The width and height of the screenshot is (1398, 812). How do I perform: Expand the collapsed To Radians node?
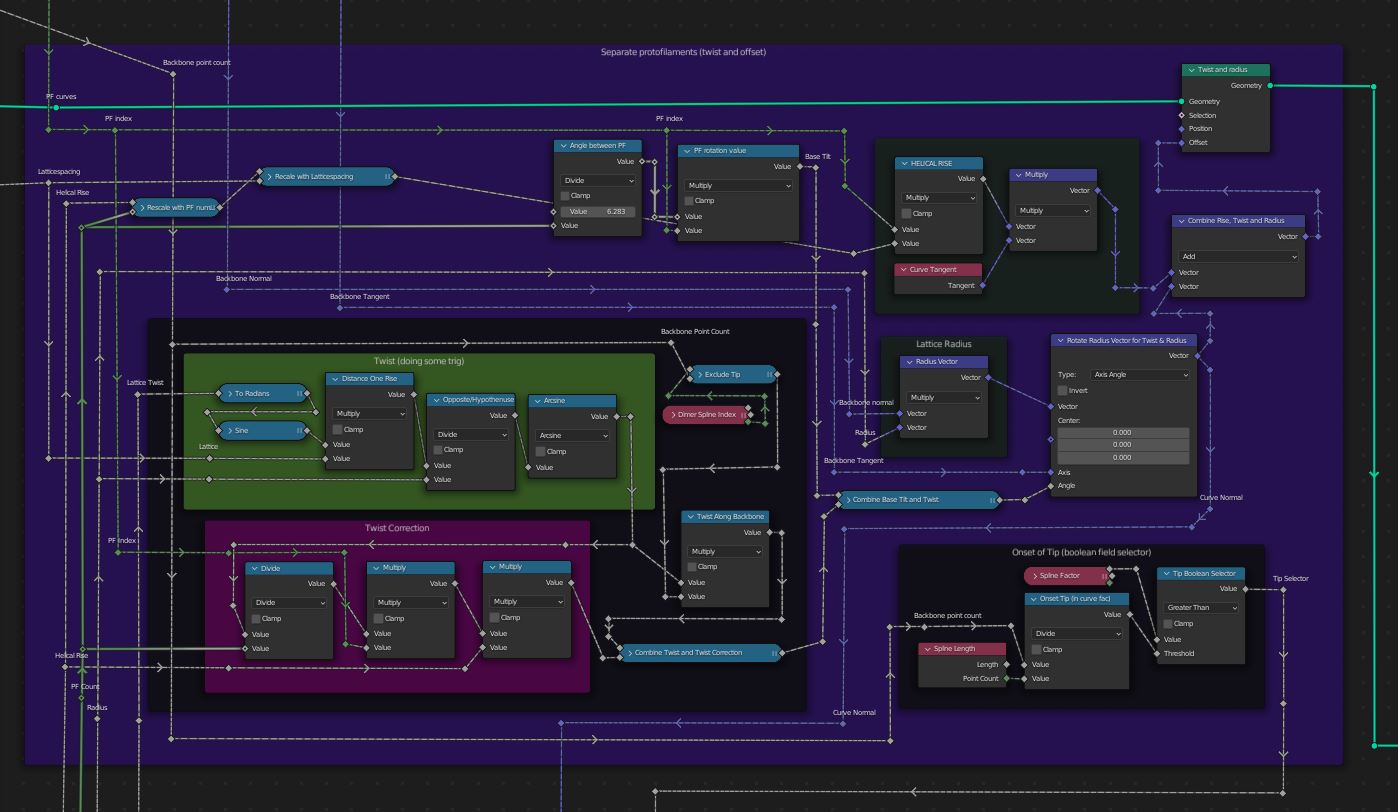pyautogui.click(x=228, y=394)
